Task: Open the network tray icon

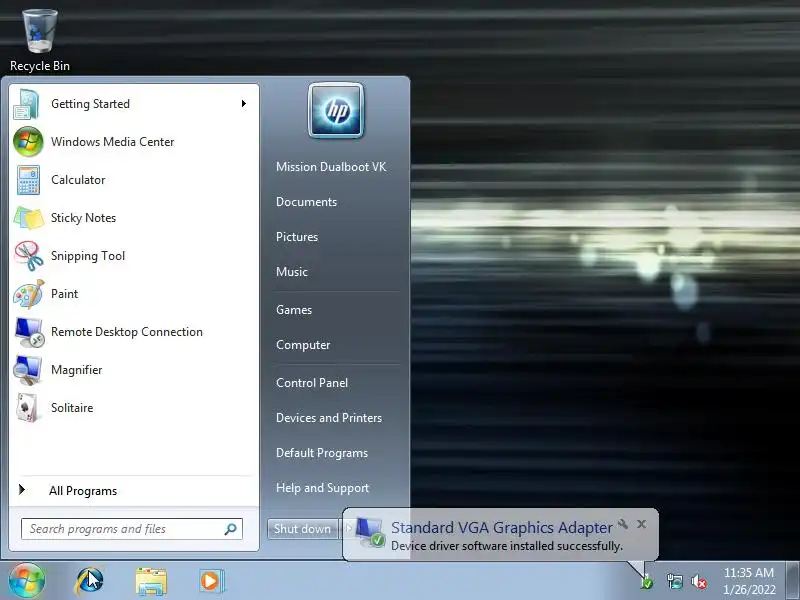Action: coord(674,581)
